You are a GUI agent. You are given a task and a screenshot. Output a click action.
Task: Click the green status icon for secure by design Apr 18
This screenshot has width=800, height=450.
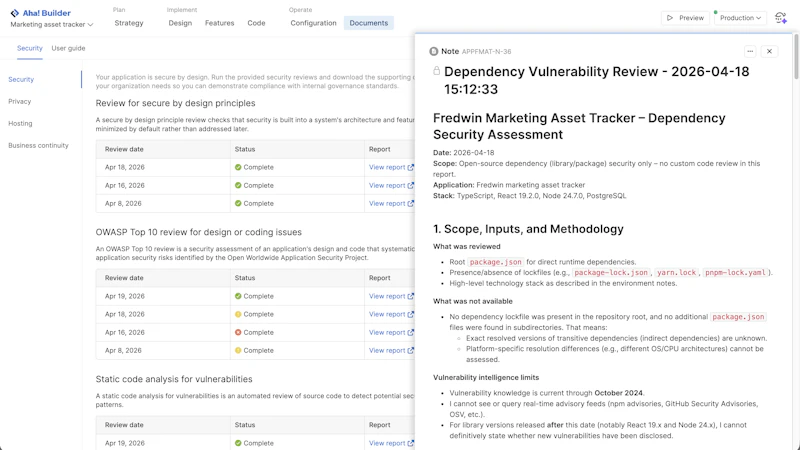tap(238, 167)
